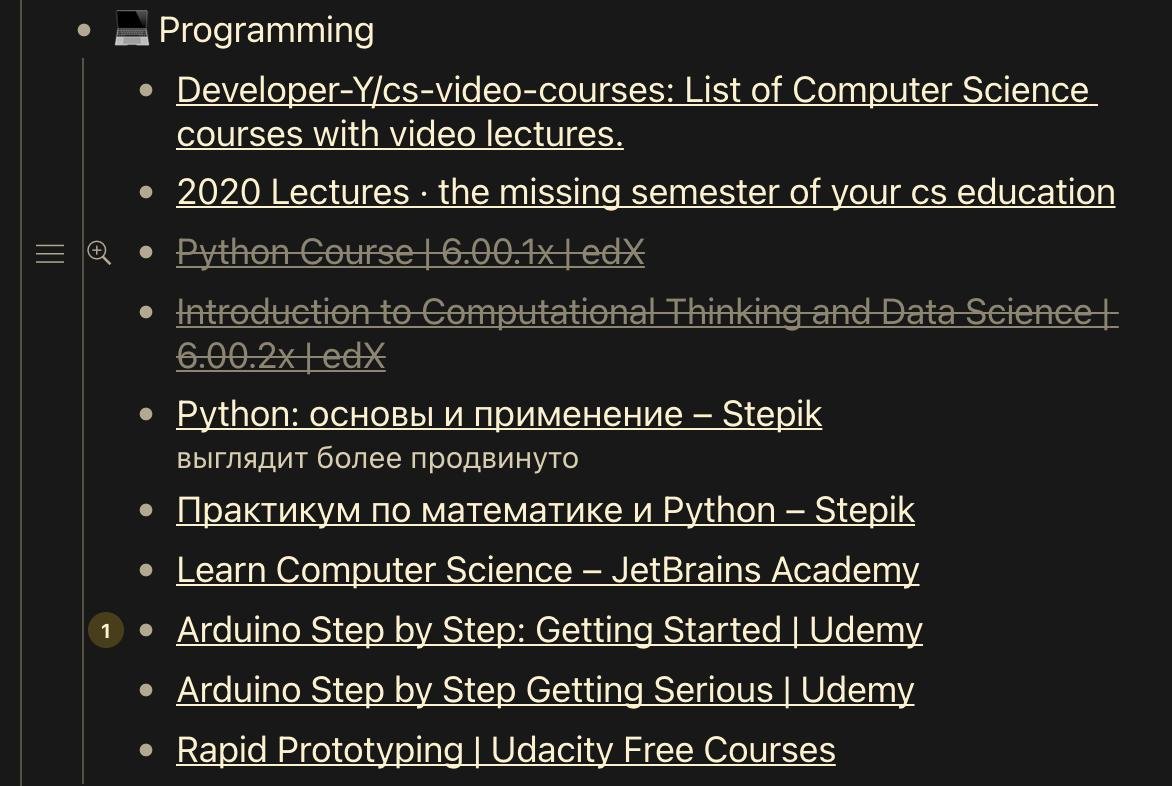Open the hamburger menu beside Python Course
The image size is (1172, 786).
50,254
